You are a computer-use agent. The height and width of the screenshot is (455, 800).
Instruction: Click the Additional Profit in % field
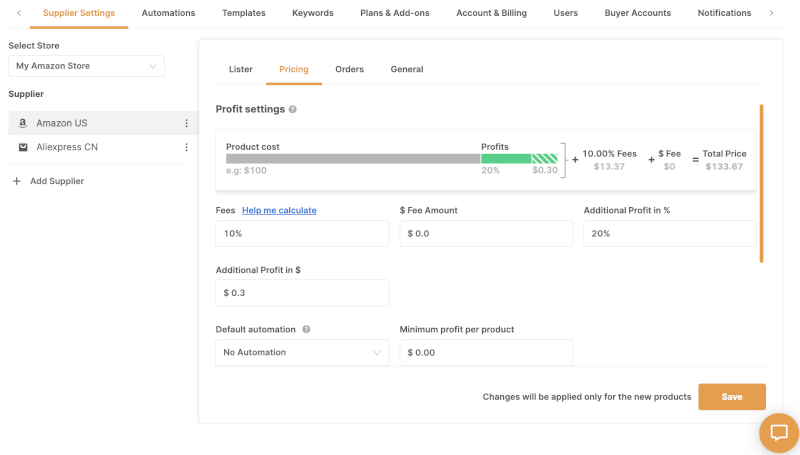click(x=670, y=234)
